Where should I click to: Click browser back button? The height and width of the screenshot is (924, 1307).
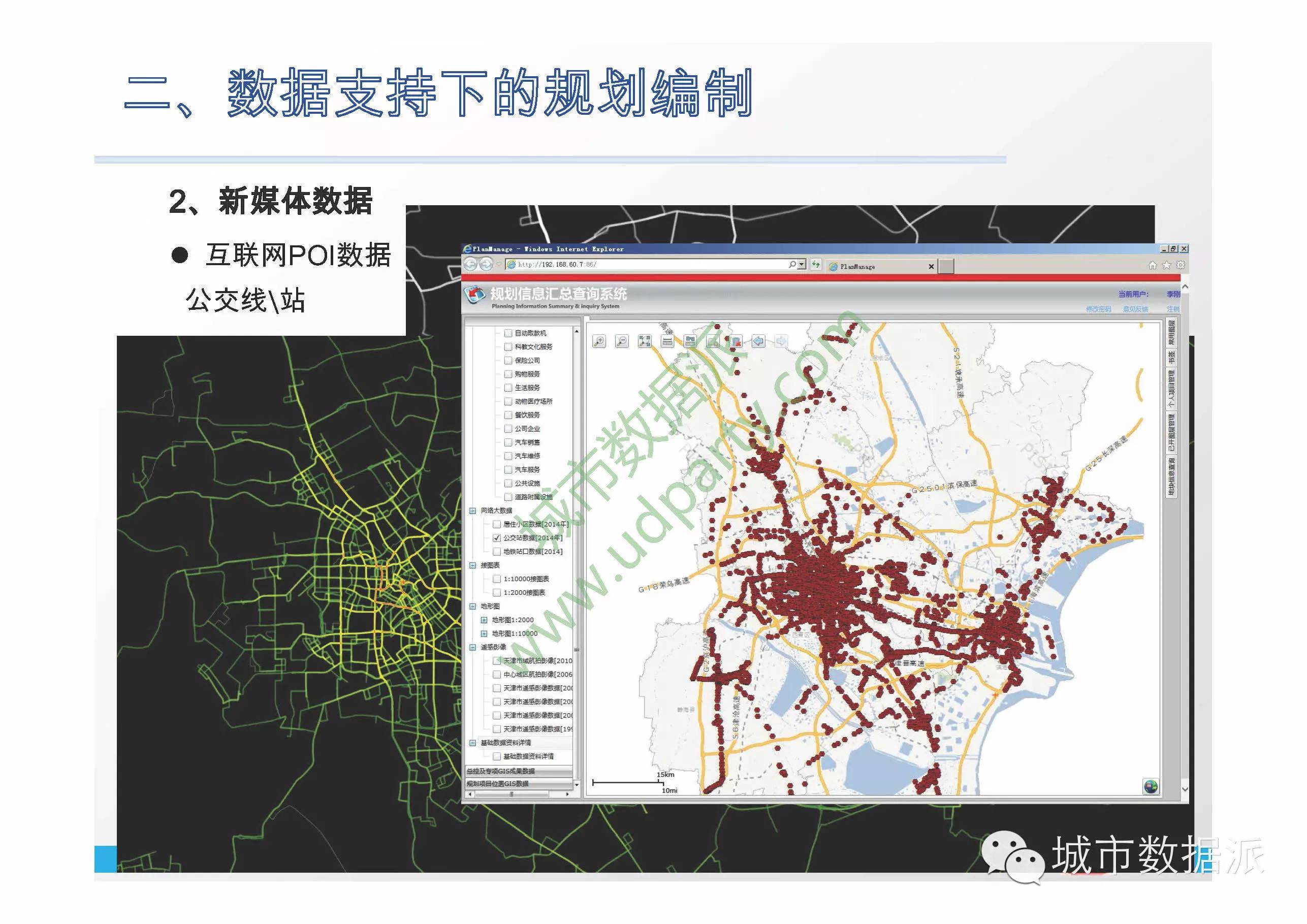click(x=471, y=264)
